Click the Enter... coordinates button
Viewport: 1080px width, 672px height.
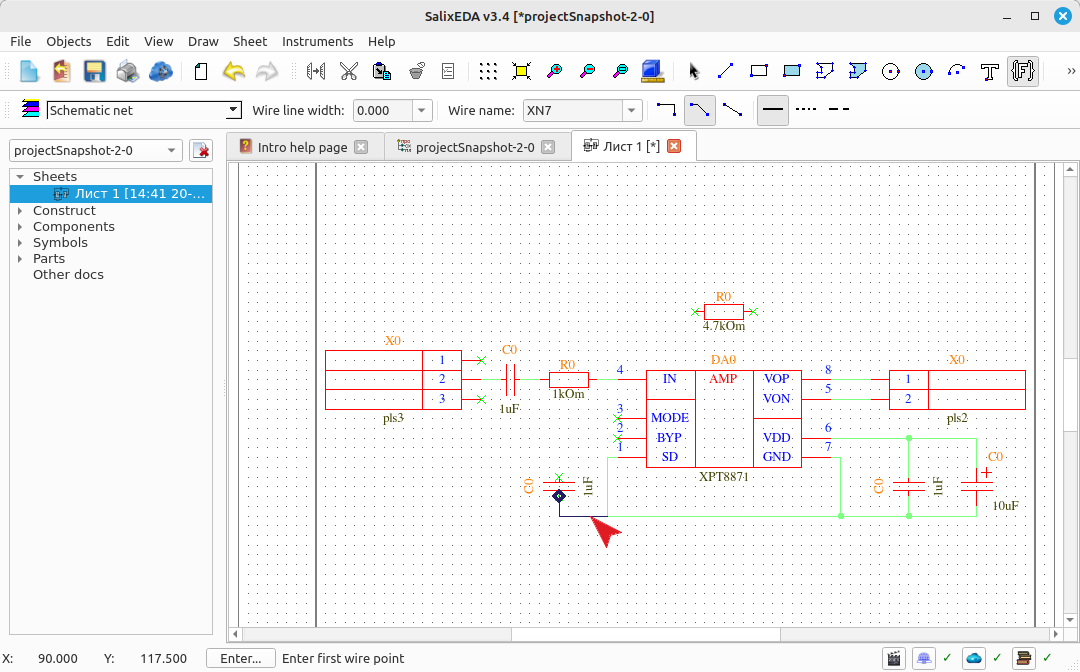click(x=240, y=658)
